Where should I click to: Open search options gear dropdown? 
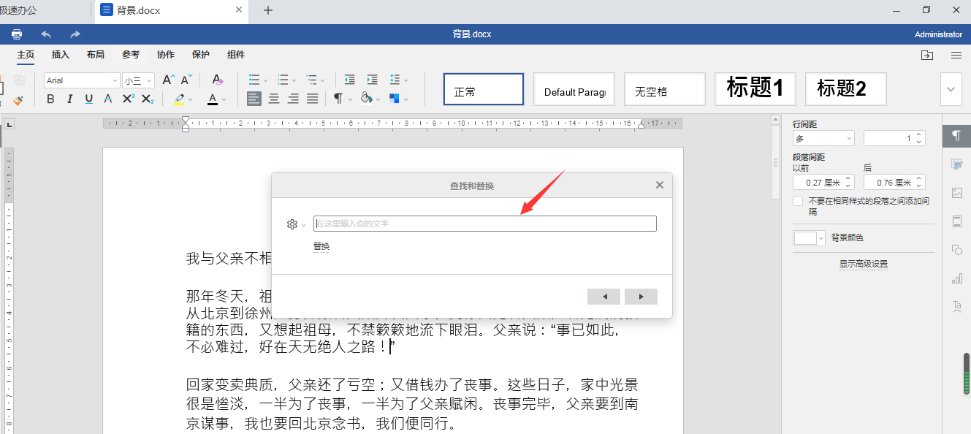295,225
